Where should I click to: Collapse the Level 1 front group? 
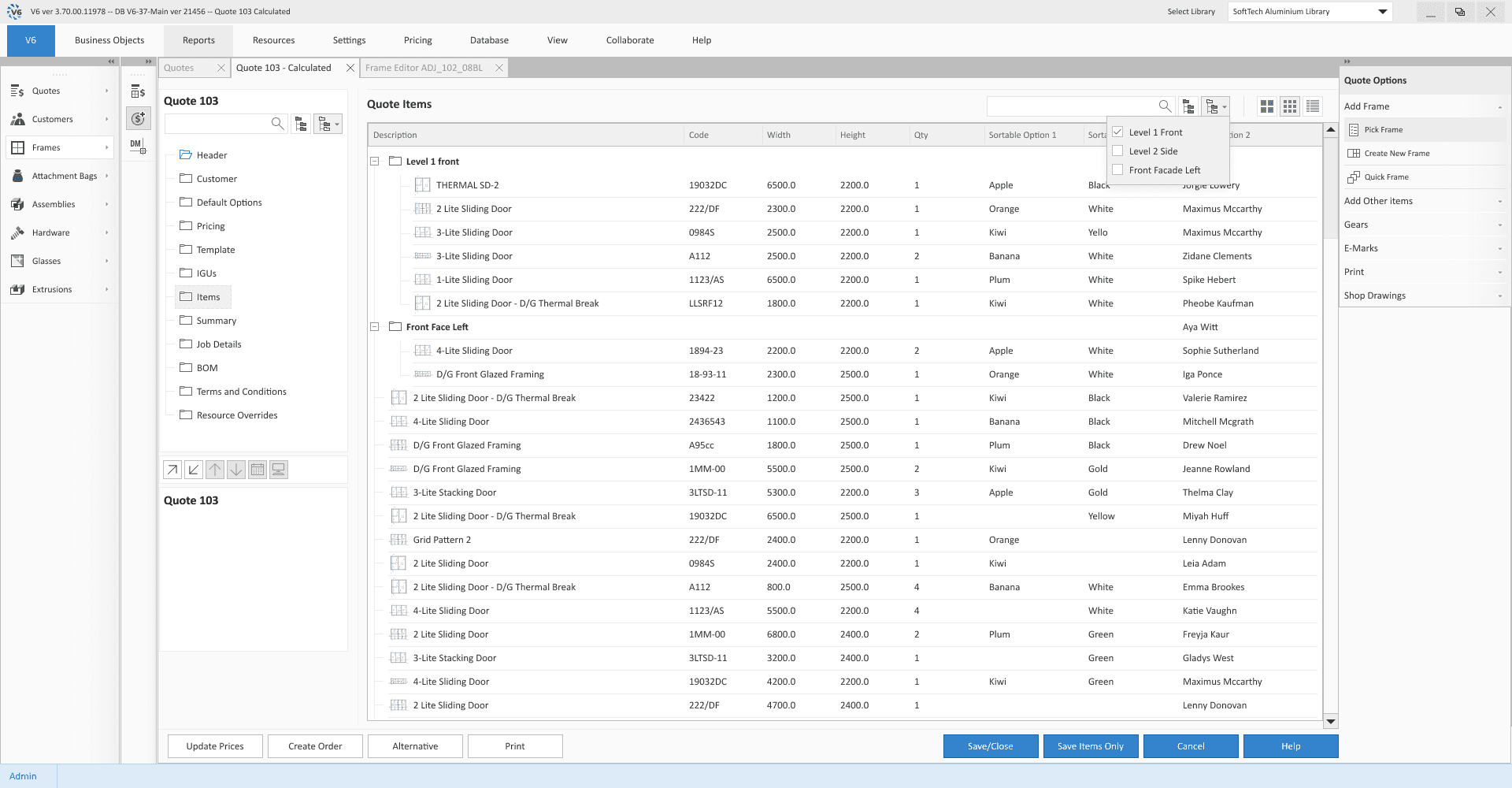[375, 162]
